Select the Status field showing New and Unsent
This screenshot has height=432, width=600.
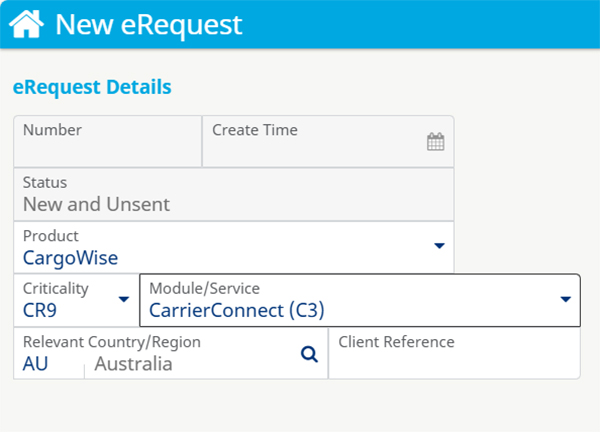tap(234, 194)
